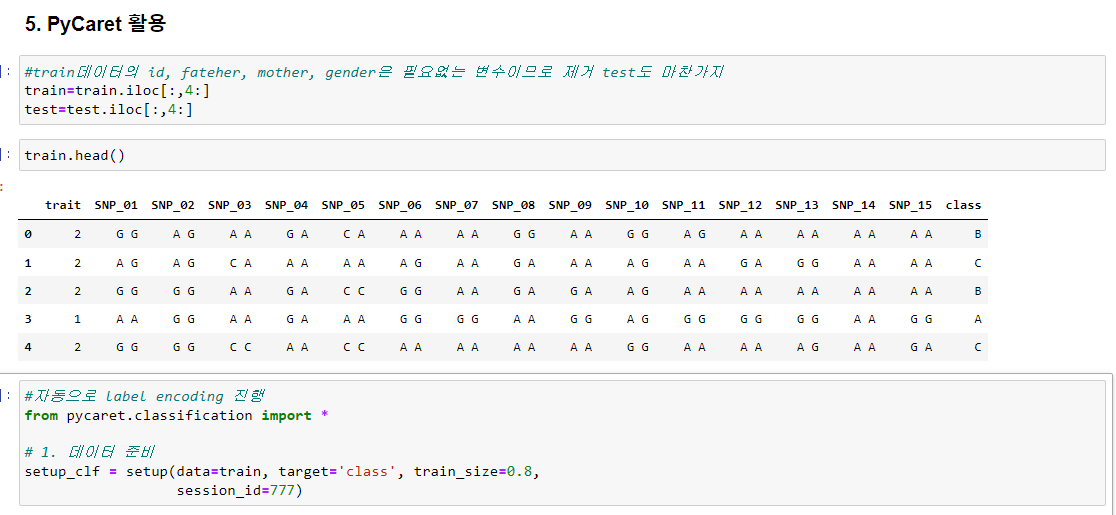Click row index 1 in the table
Viewport: 1116px width, 515px height.
pyautogui.click(x=28, y=262)
